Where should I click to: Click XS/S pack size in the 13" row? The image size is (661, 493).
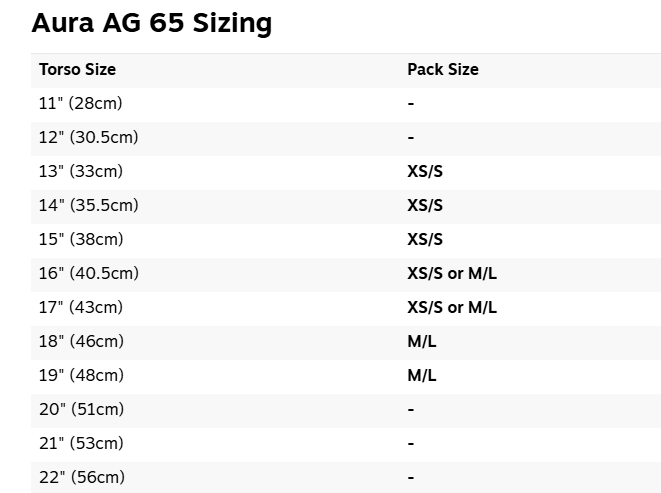425,171
